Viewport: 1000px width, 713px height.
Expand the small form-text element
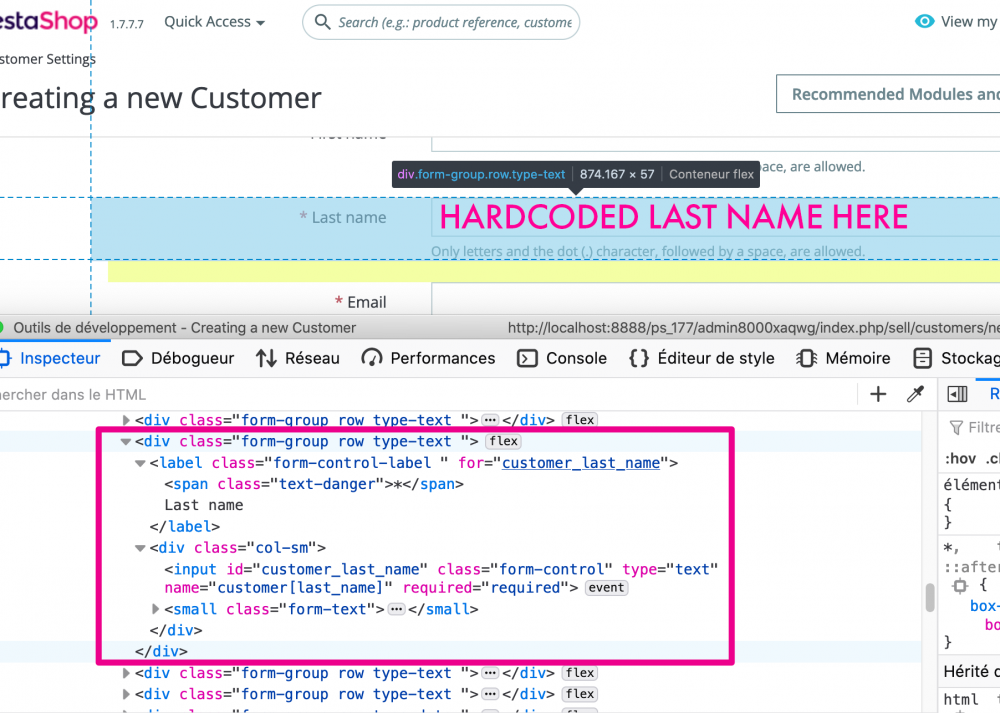pos(155,609)
